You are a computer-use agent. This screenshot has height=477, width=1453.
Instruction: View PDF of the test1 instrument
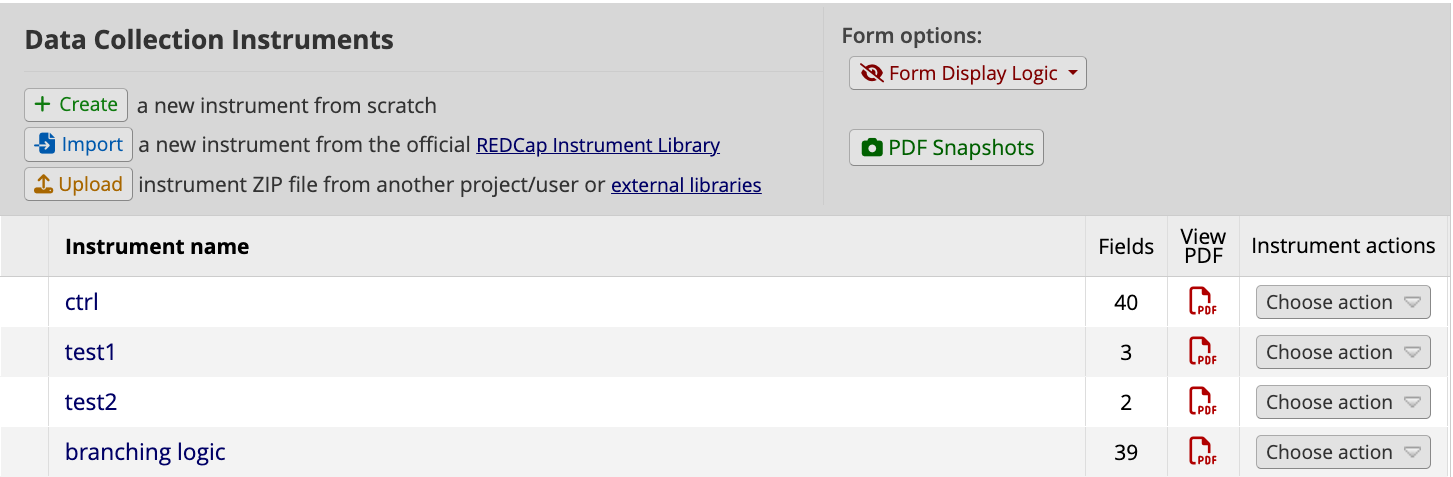(x=1202, y=352)
